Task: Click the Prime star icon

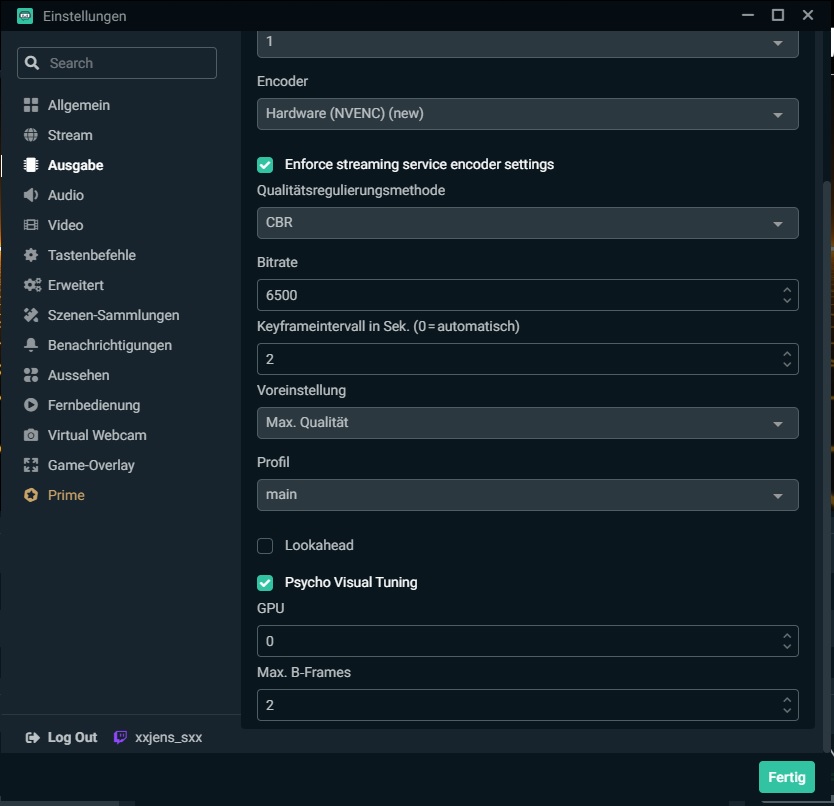Action: [x=31, y=495]
